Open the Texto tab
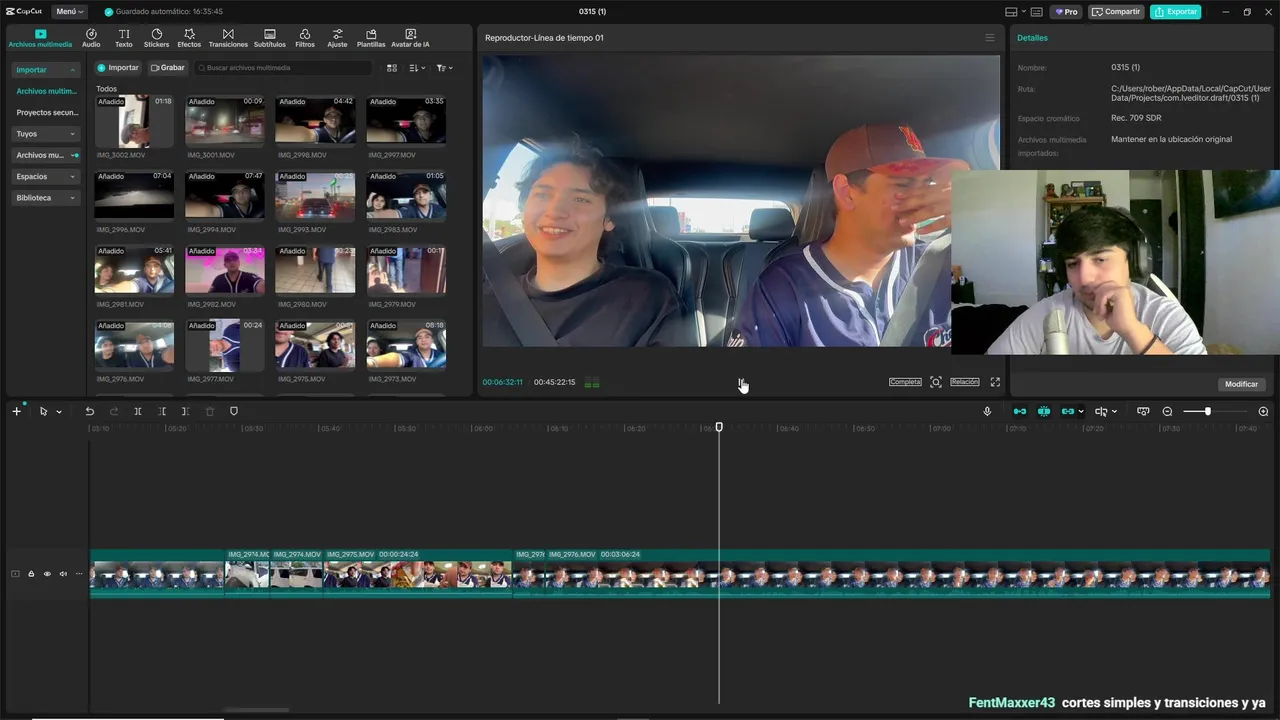Viewport: 1280px width, 720px height. pos(124,38)
